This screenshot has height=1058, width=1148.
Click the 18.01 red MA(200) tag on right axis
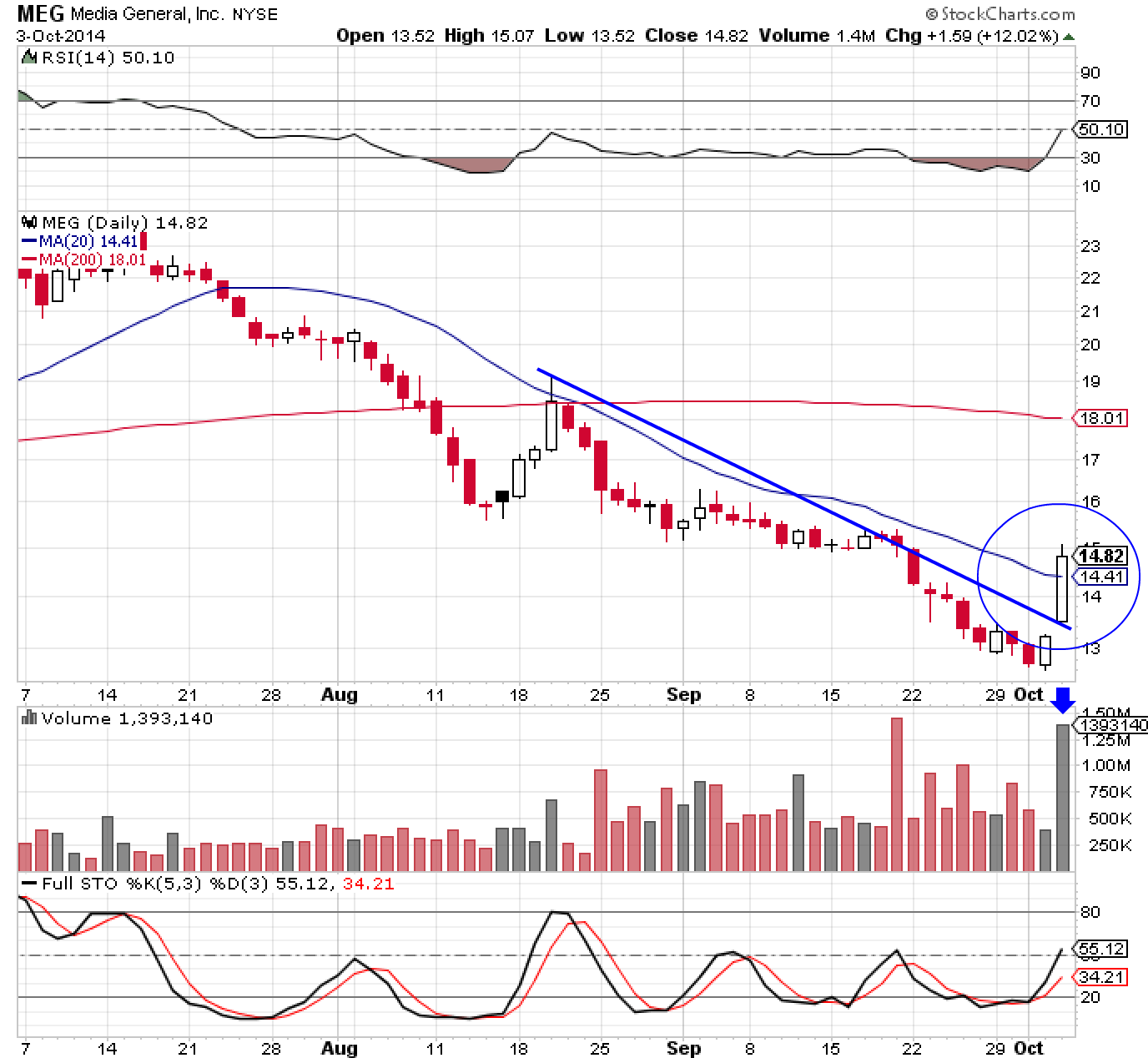tap(1102, 418)
